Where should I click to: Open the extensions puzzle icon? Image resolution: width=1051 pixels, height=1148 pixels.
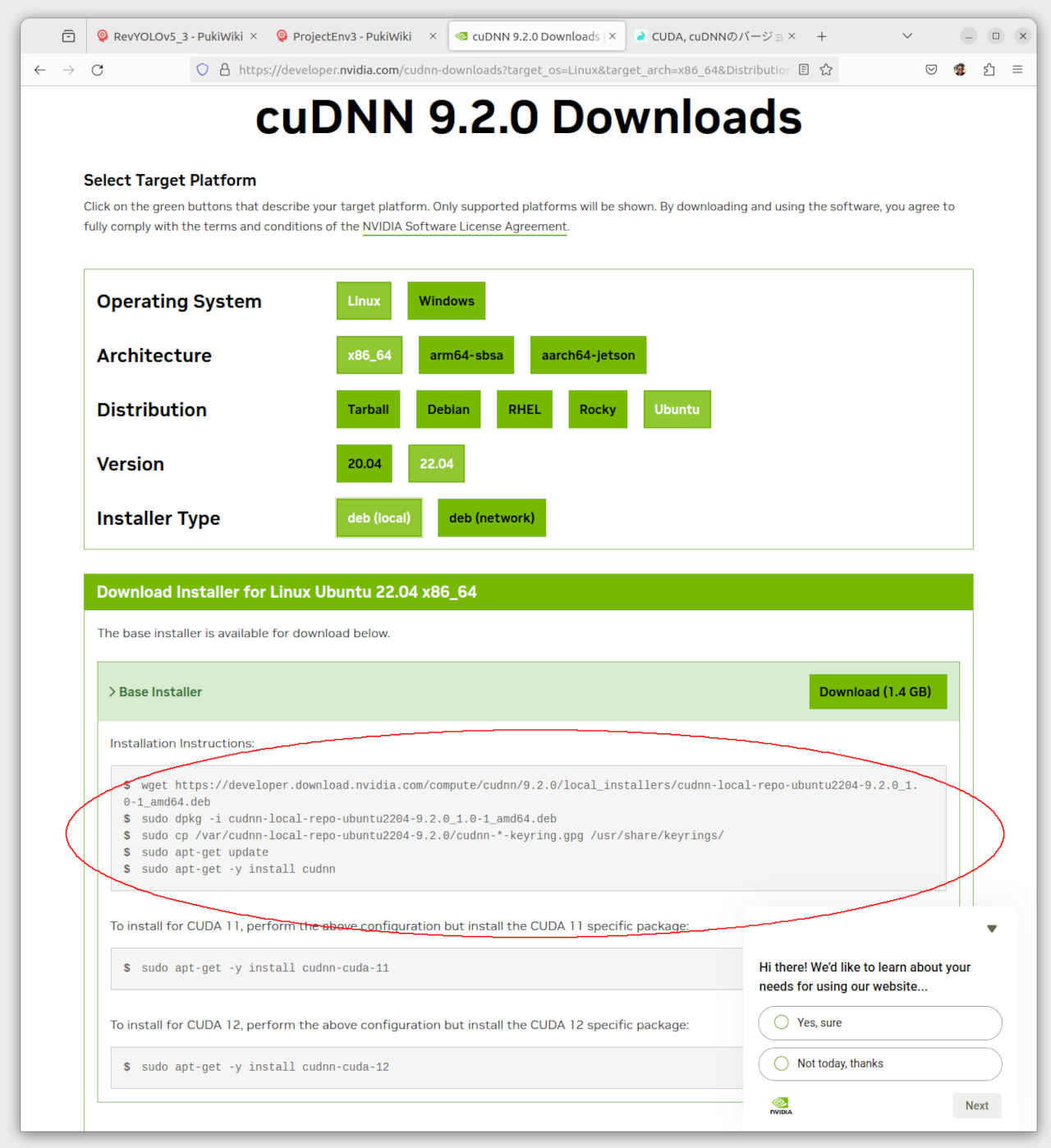click(x=989, y=70)
